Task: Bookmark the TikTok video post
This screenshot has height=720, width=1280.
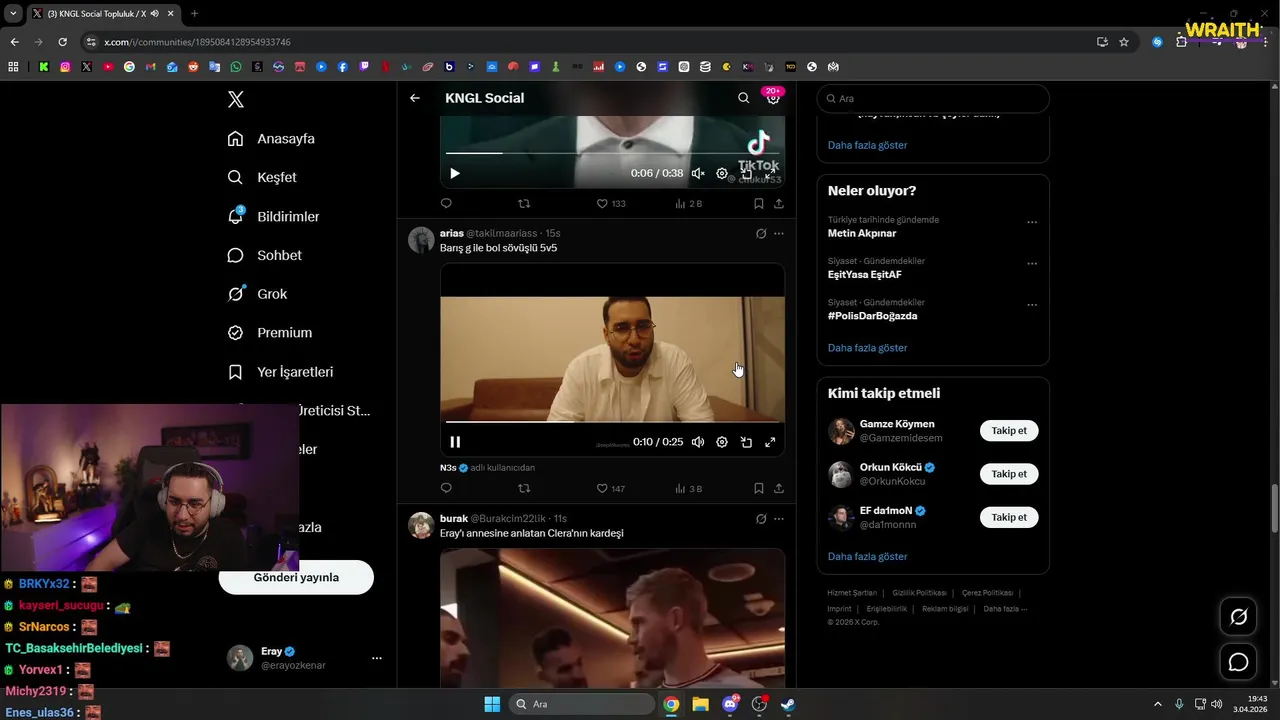Action: click(x=759, y=203)
